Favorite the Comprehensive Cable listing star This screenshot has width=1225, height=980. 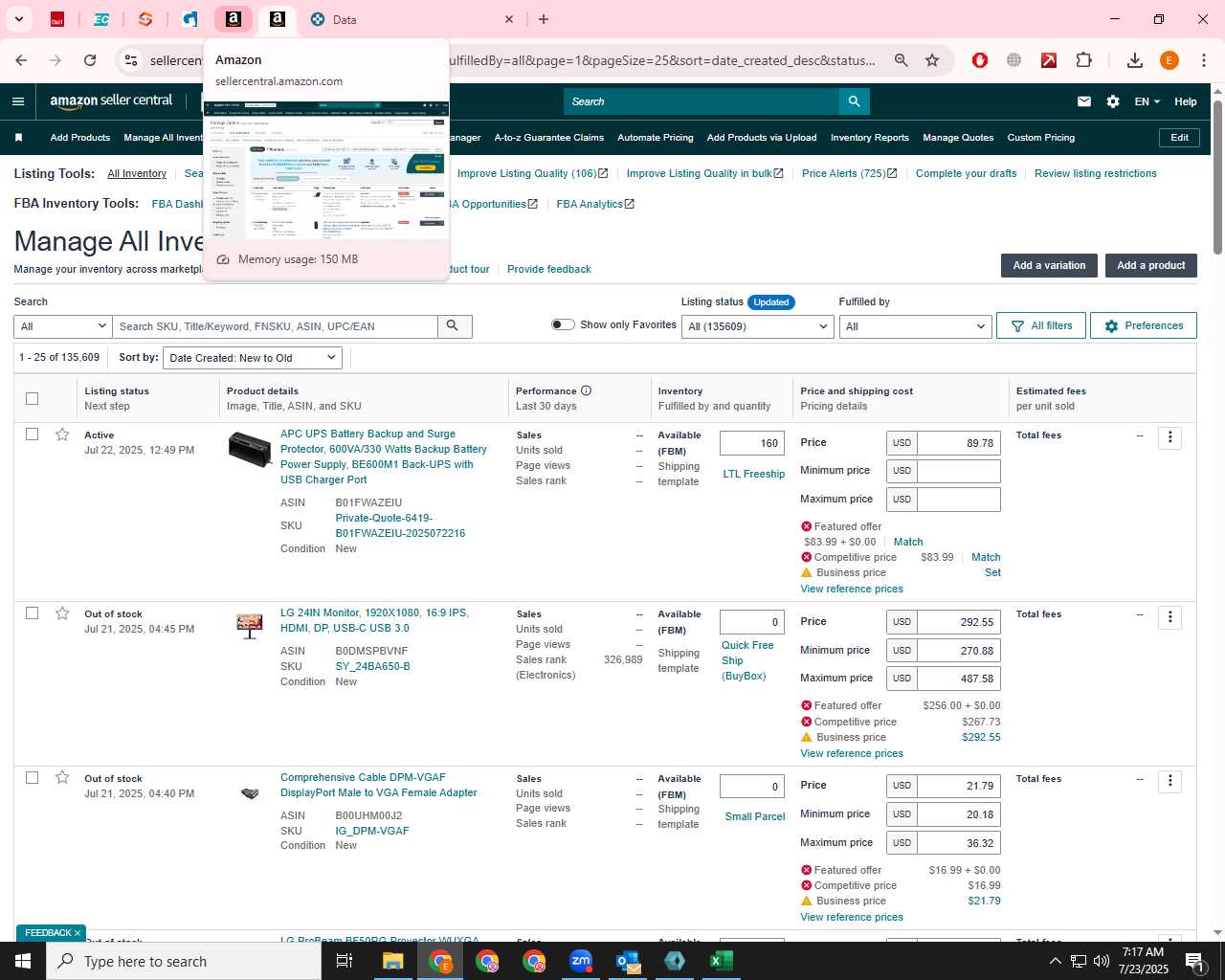click(62, 778)
